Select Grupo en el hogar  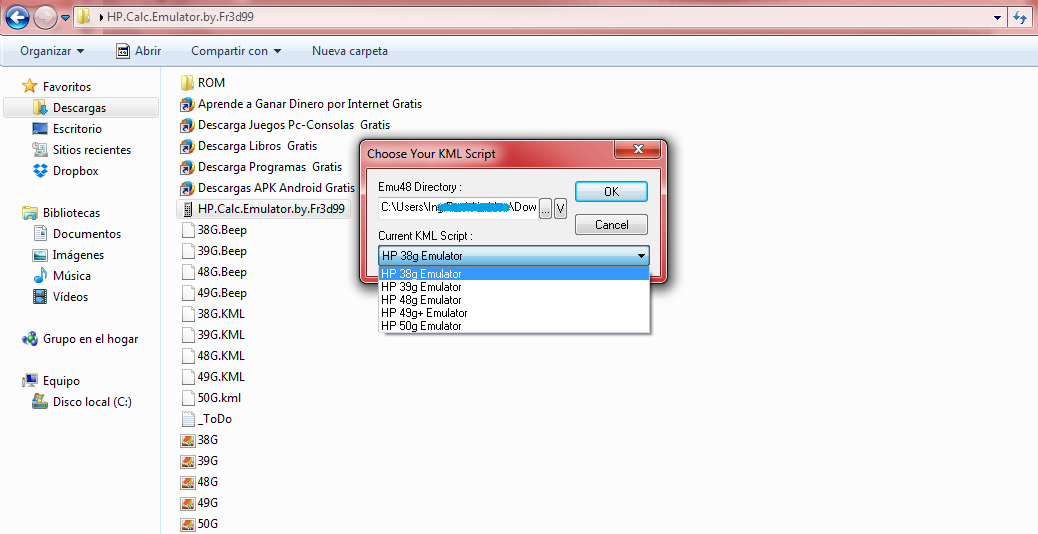point(91,339)
